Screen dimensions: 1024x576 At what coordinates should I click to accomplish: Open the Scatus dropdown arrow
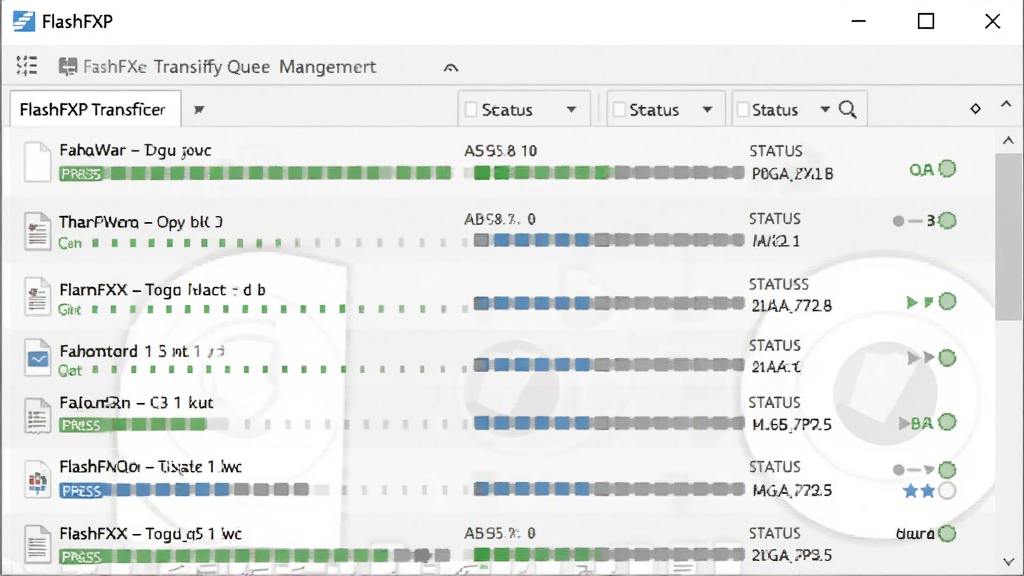571,110
